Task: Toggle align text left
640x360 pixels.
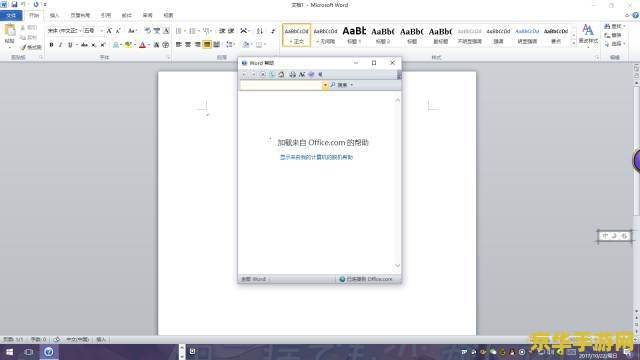Action: click(x=179, y=44)
